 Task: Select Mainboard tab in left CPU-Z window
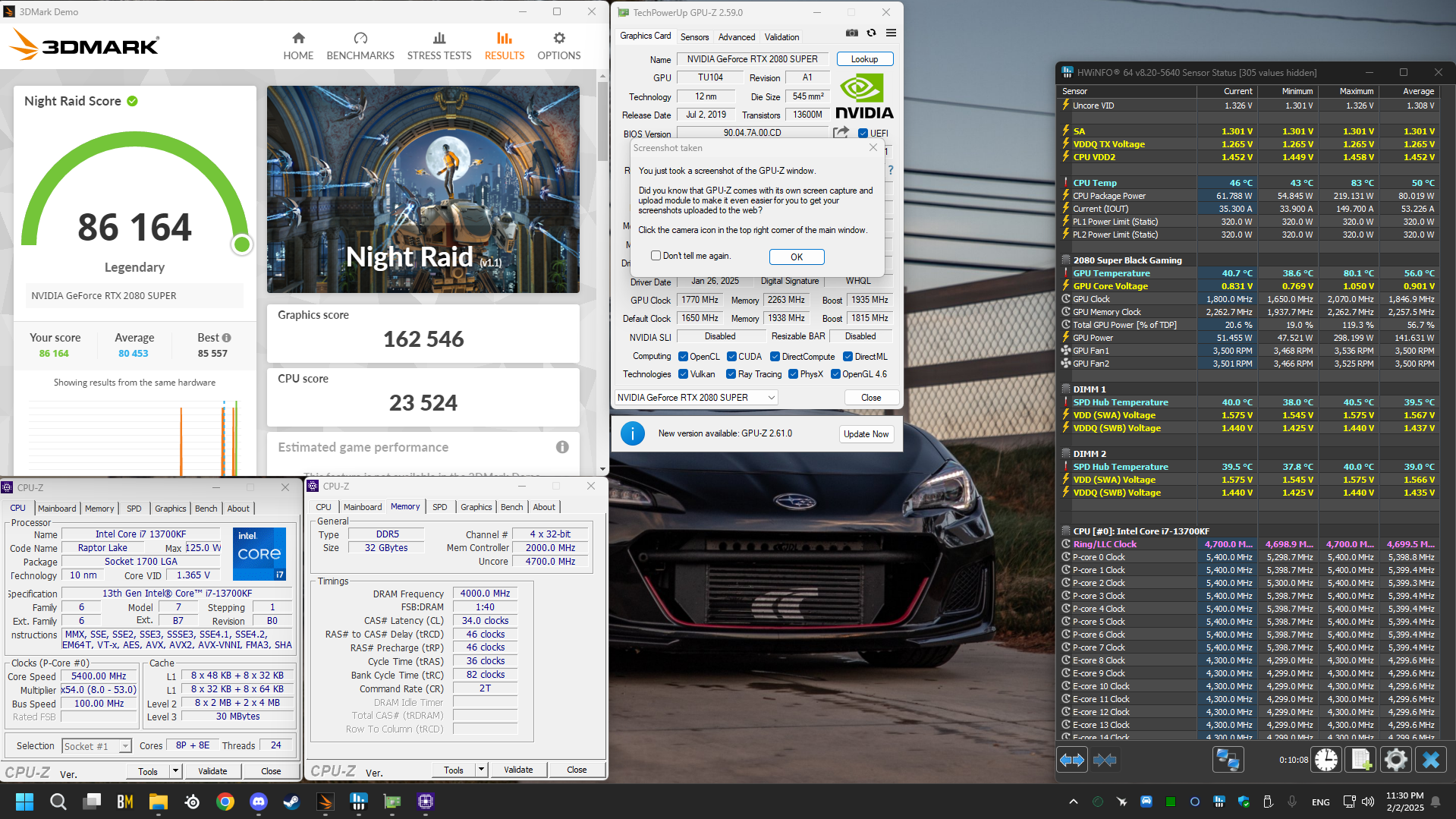[57, 509]
